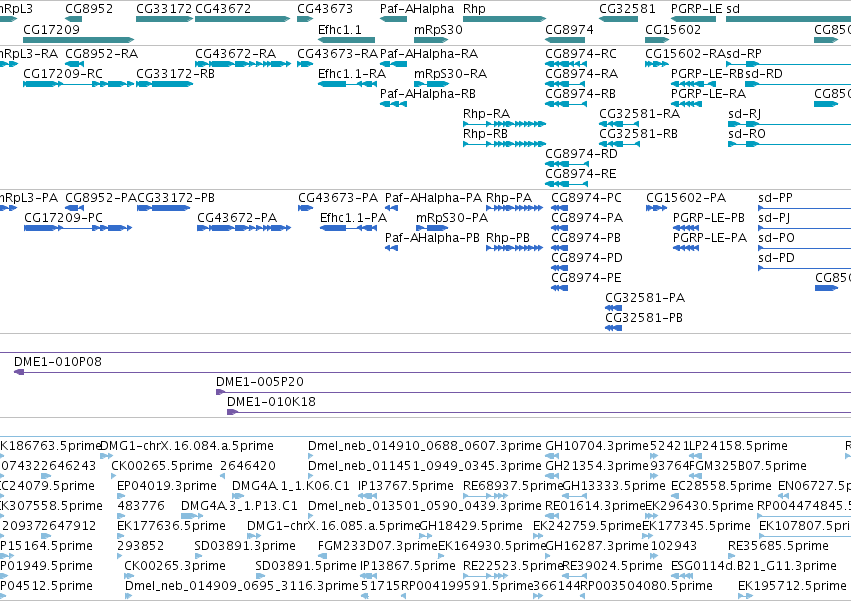Screen dimensions: 851x601
Task: Click the PGRP-LE-PA protein label
Action: click(710, 238)
